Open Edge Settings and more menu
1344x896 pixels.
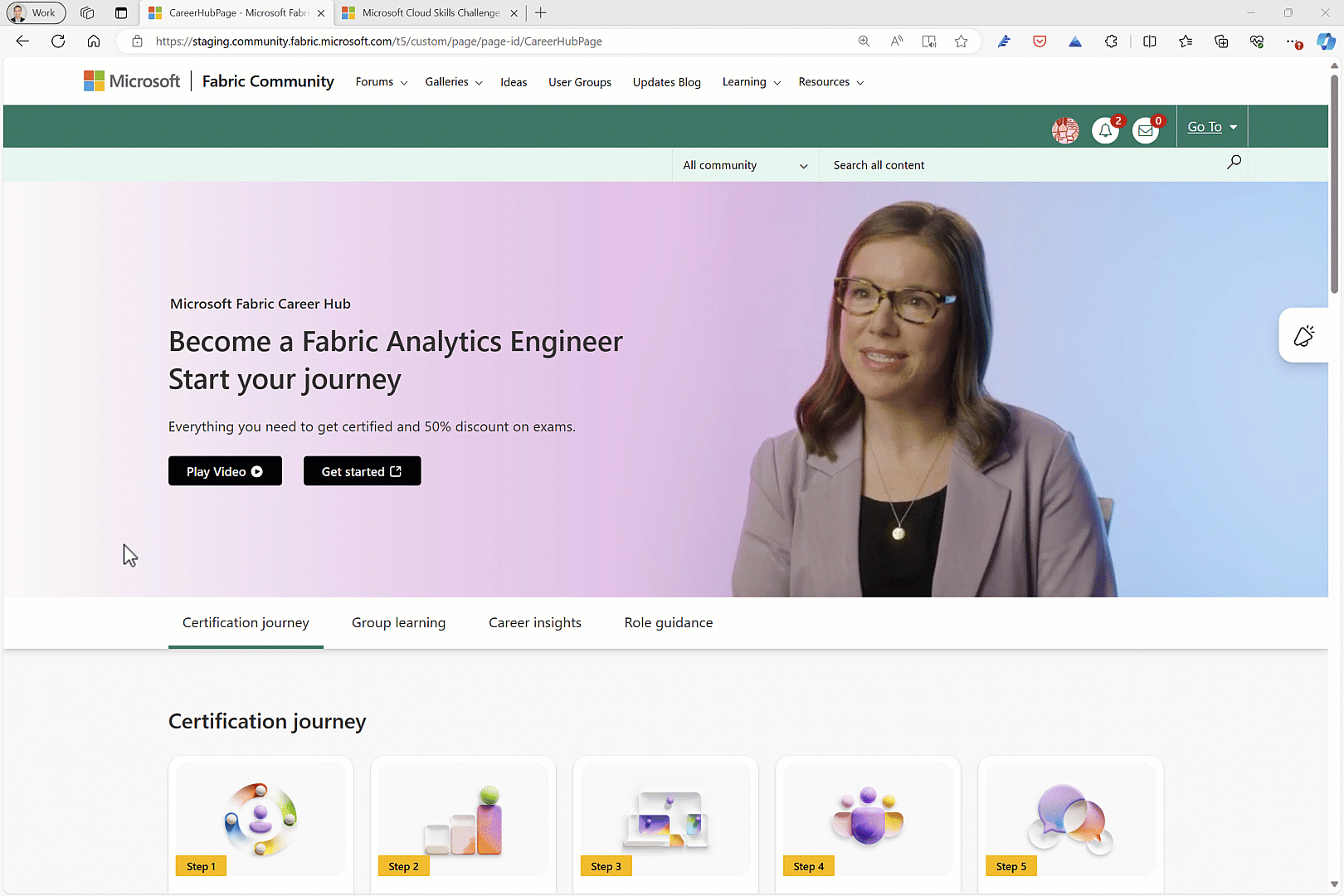pyautogui.click(x=1293, y=41)
